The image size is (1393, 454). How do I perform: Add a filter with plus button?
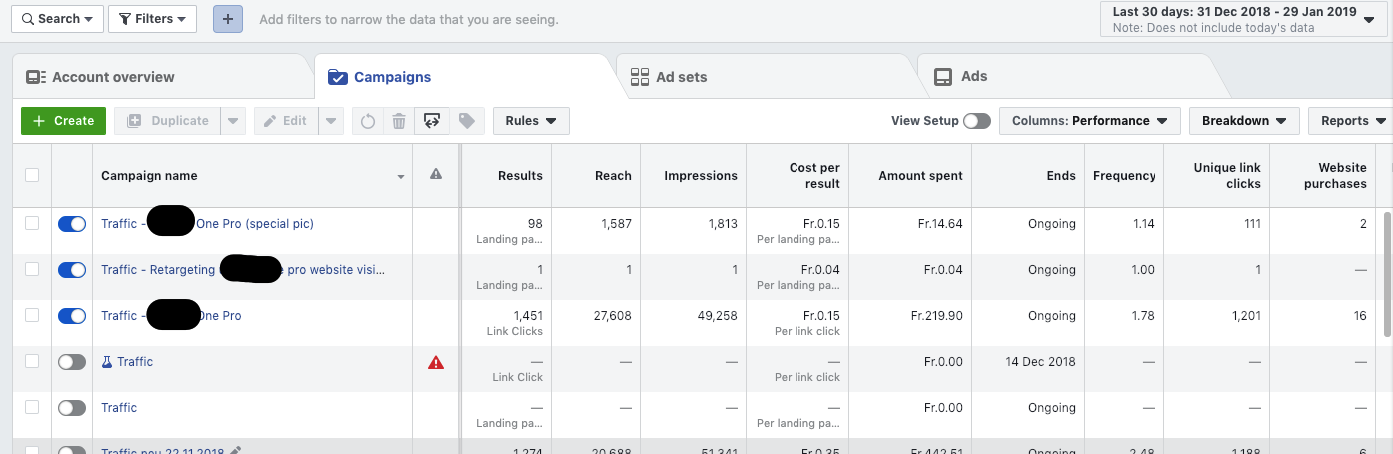pyautogui.click(x=228, y=19)
